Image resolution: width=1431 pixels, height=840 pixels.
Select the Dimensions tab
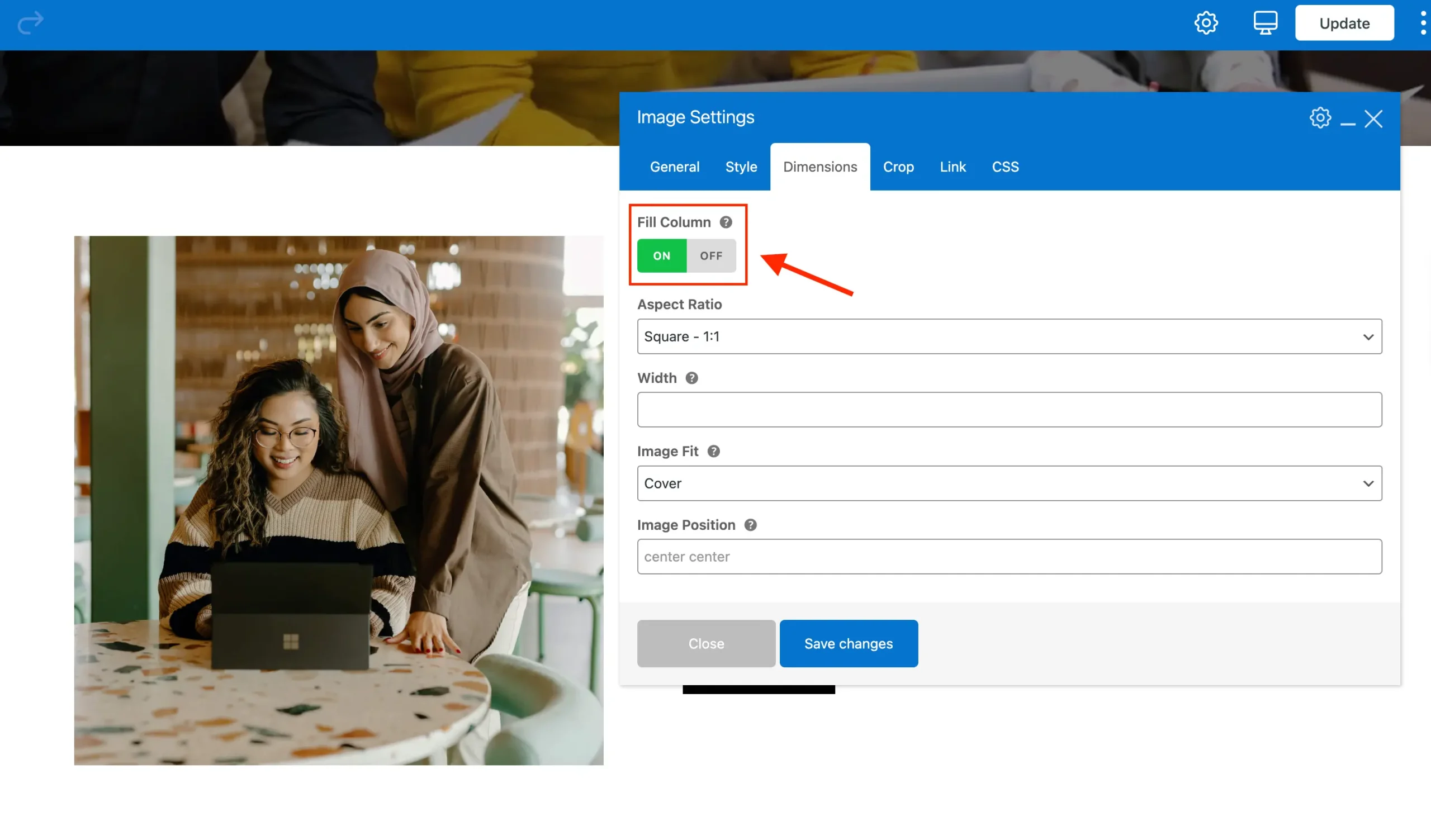click(820, 167)
